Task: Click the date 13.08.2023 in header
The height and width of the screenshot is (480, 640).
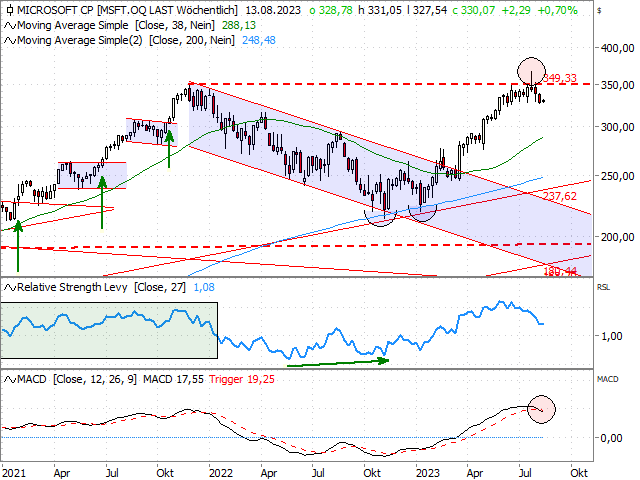Action: [273, 10]
